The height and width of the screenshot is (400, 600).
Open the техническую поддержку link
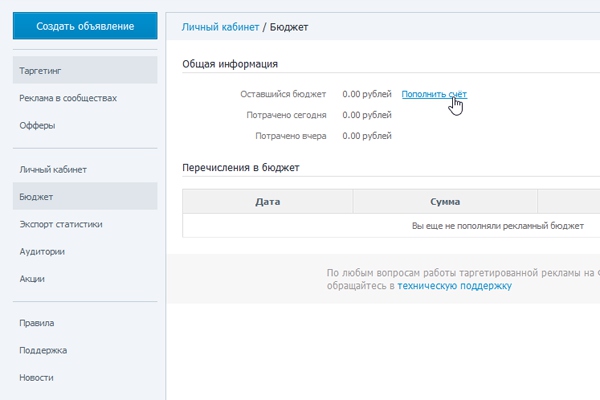coord(454,285)
